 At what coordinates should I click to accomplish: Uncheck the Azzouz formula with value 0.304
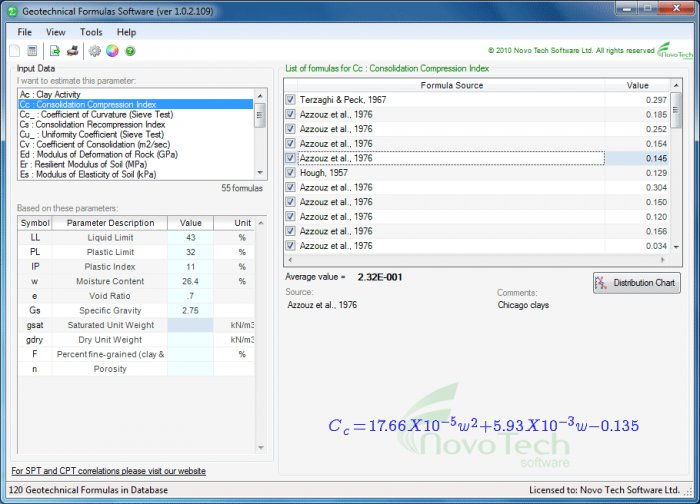click(291, 187)
